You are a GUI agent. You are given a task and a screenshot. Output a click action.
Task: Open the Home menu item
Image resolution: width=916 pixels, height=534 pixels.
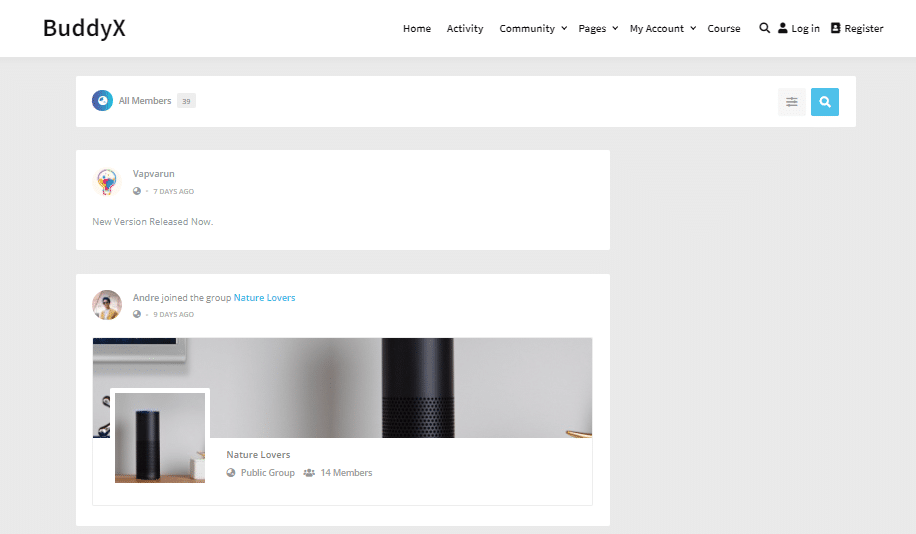(x=417, y=29)
